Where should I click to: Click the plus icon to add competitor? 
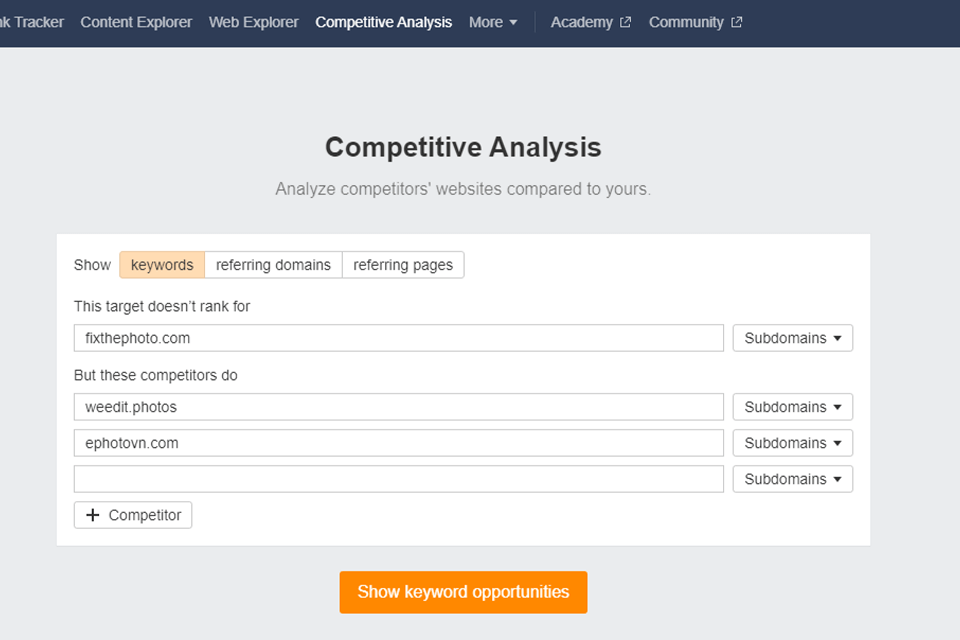93,515
